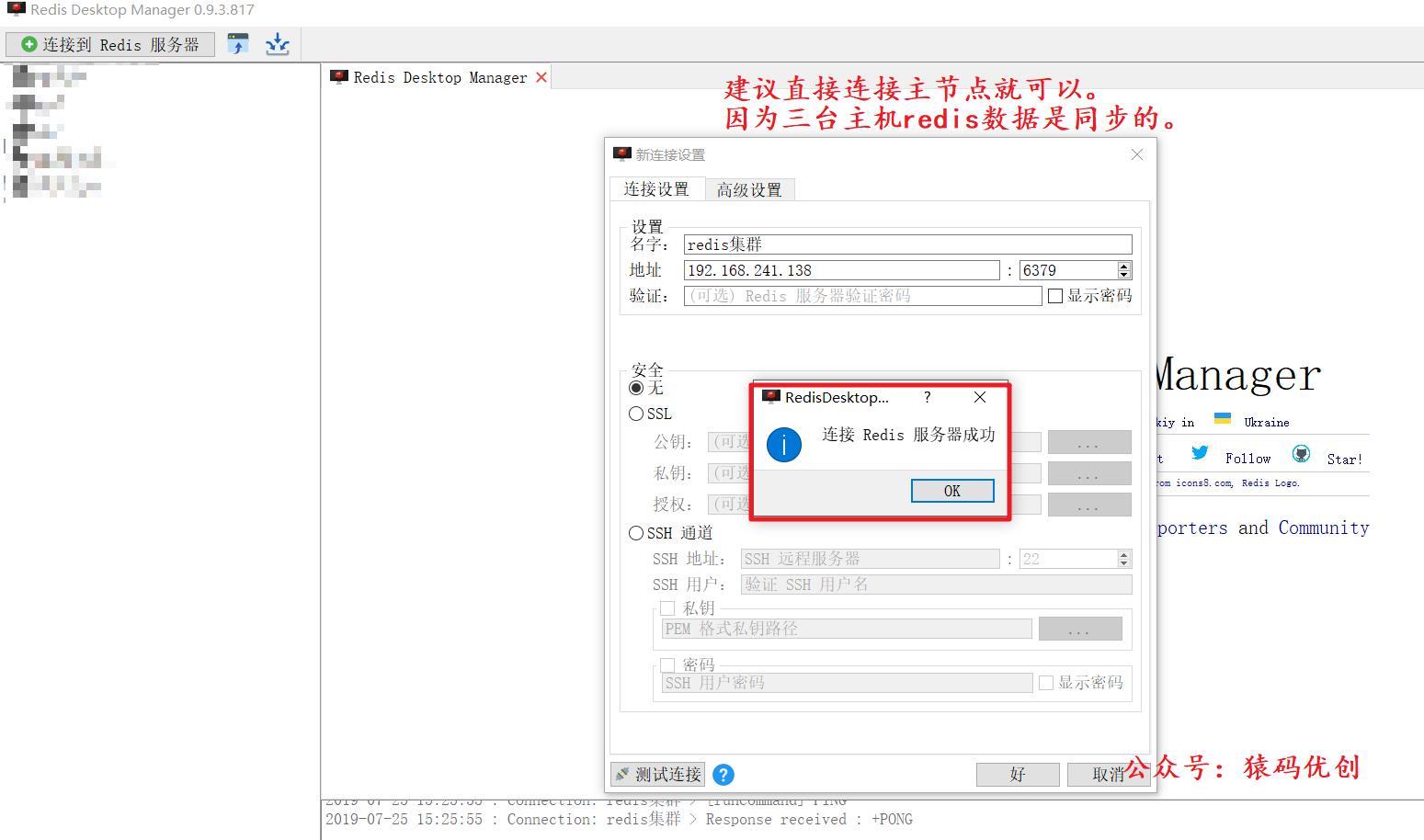Click the 取消 button in settings dialog
Screen dimensions: 1424x840
click(1108, 775)
